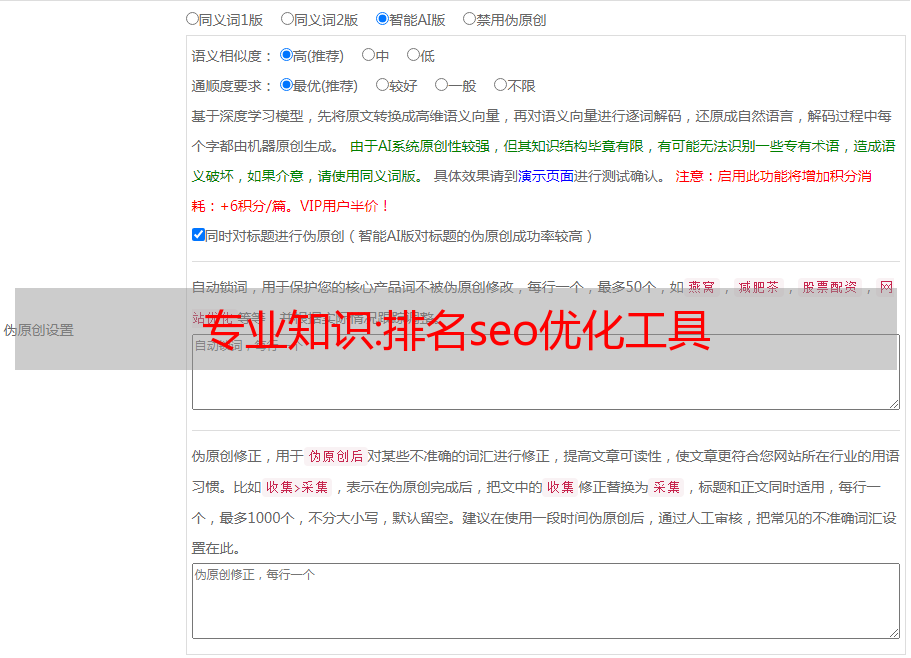The width and height of the screenshot is (911, 658).
Task: Click resize handle of 自动锁词 textarea
Action: (894, 404)
